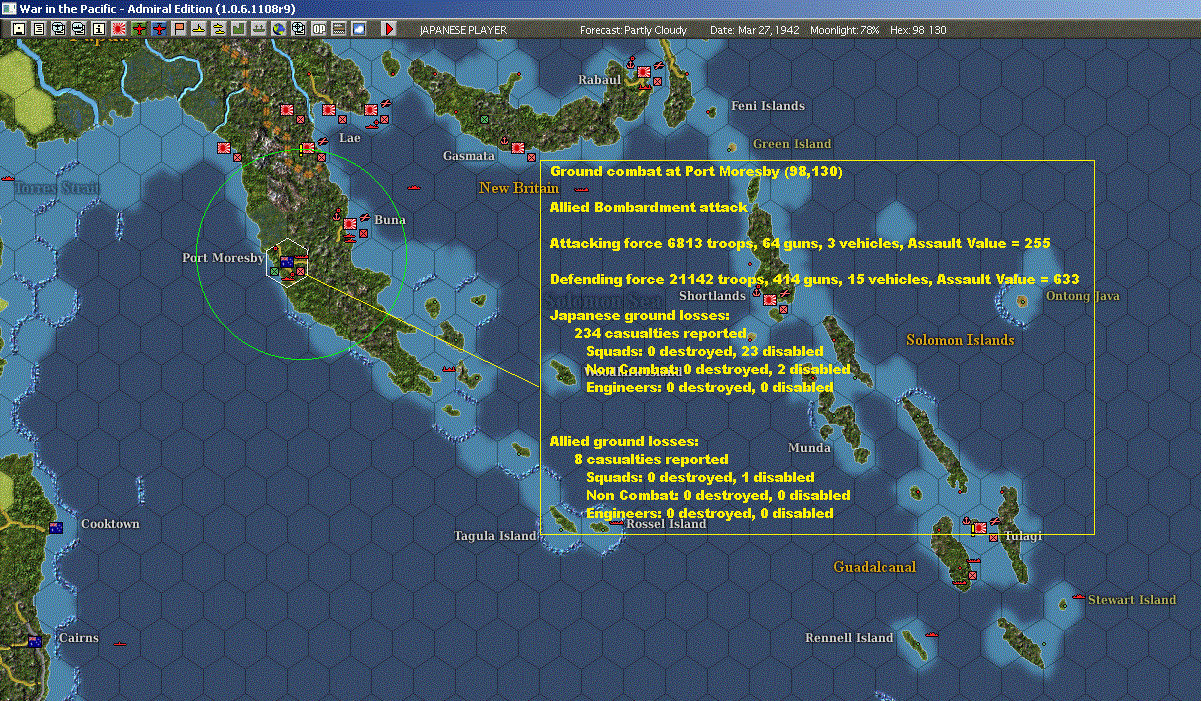Select the Australian flag unit at Port Moresby

click(287, 263)
